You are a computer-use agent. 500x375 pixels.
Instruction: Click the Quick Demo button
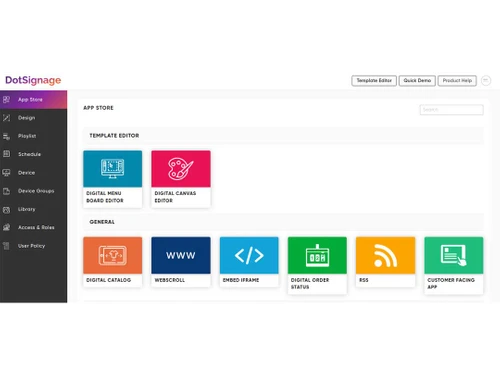point(417,80)
